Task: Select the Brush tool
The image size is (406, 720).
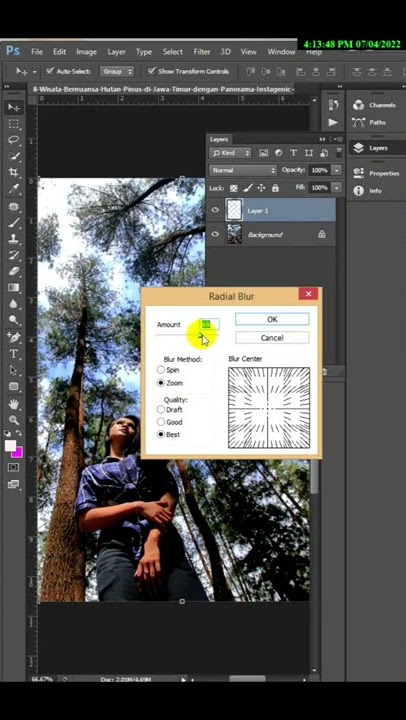Action: point(13,223)
